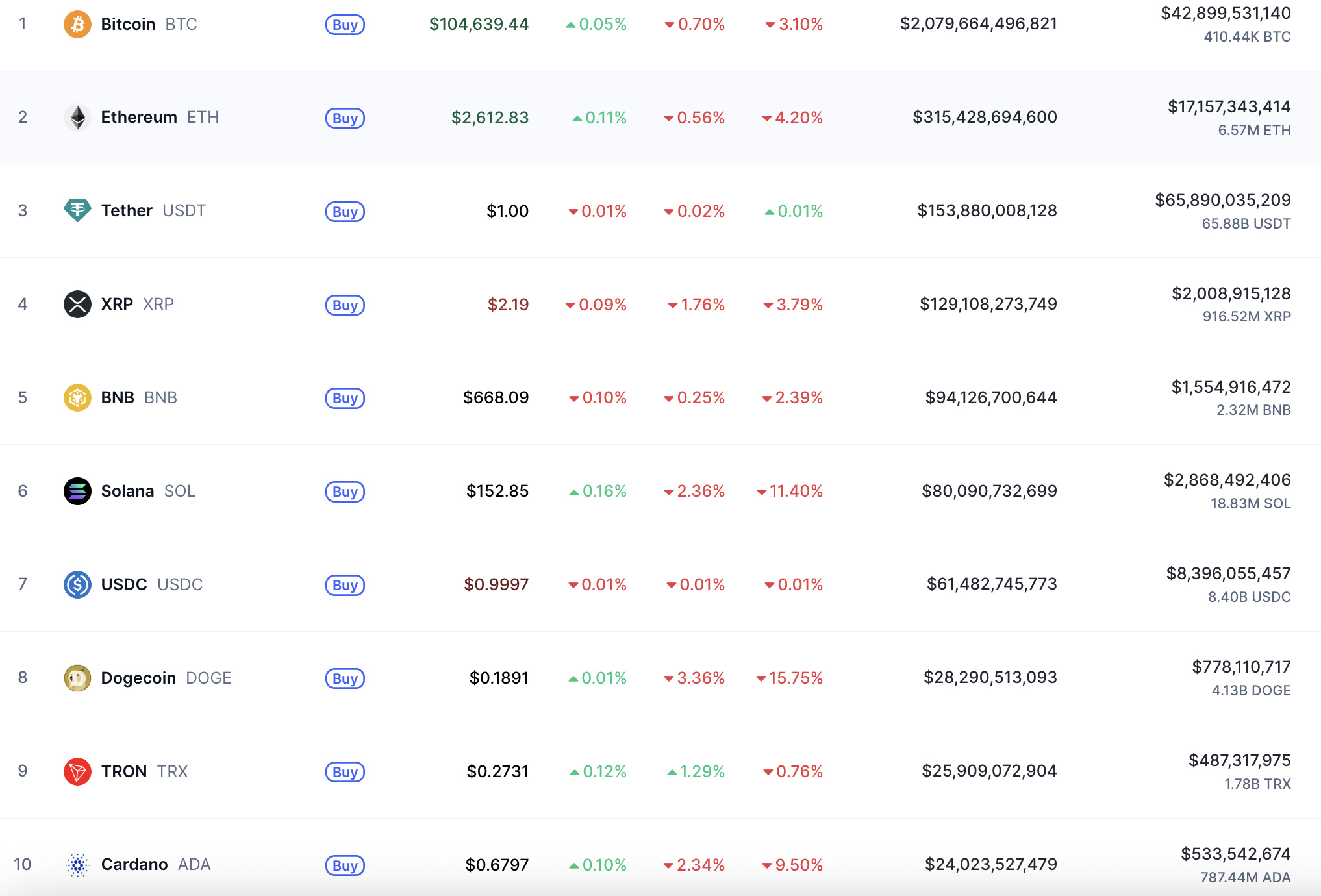
Task: Click Bitcoin 1h change 0.05%
Action: [x=596, y=25]
